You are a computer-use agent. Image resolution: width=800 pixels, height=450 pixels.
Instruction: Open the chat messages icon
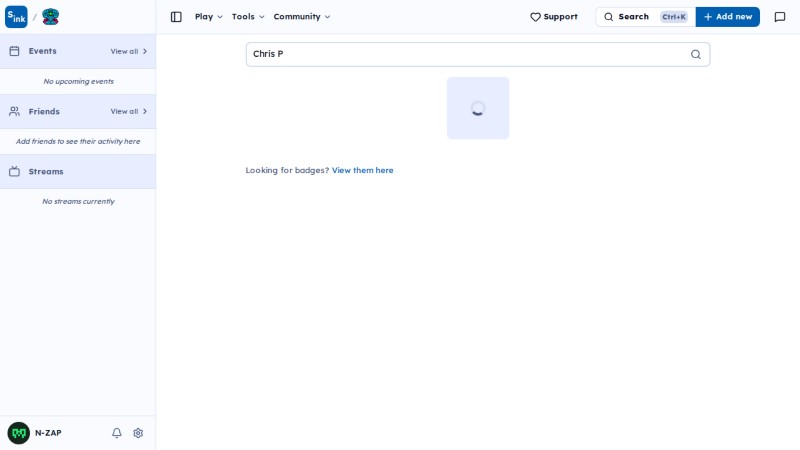coord(780,17)
